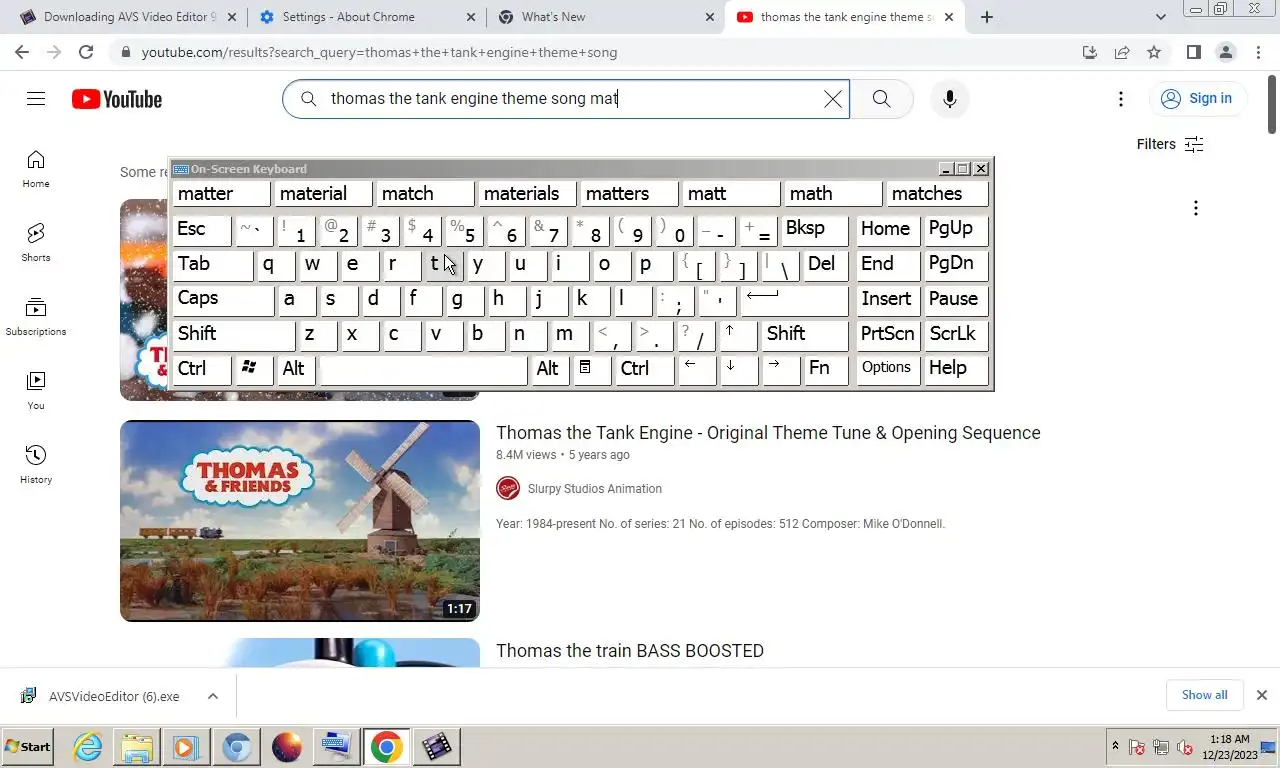
Task: Toggle the left Ctrl key on the keyboard
Action: pyautogui.click(x=202, y=369)
